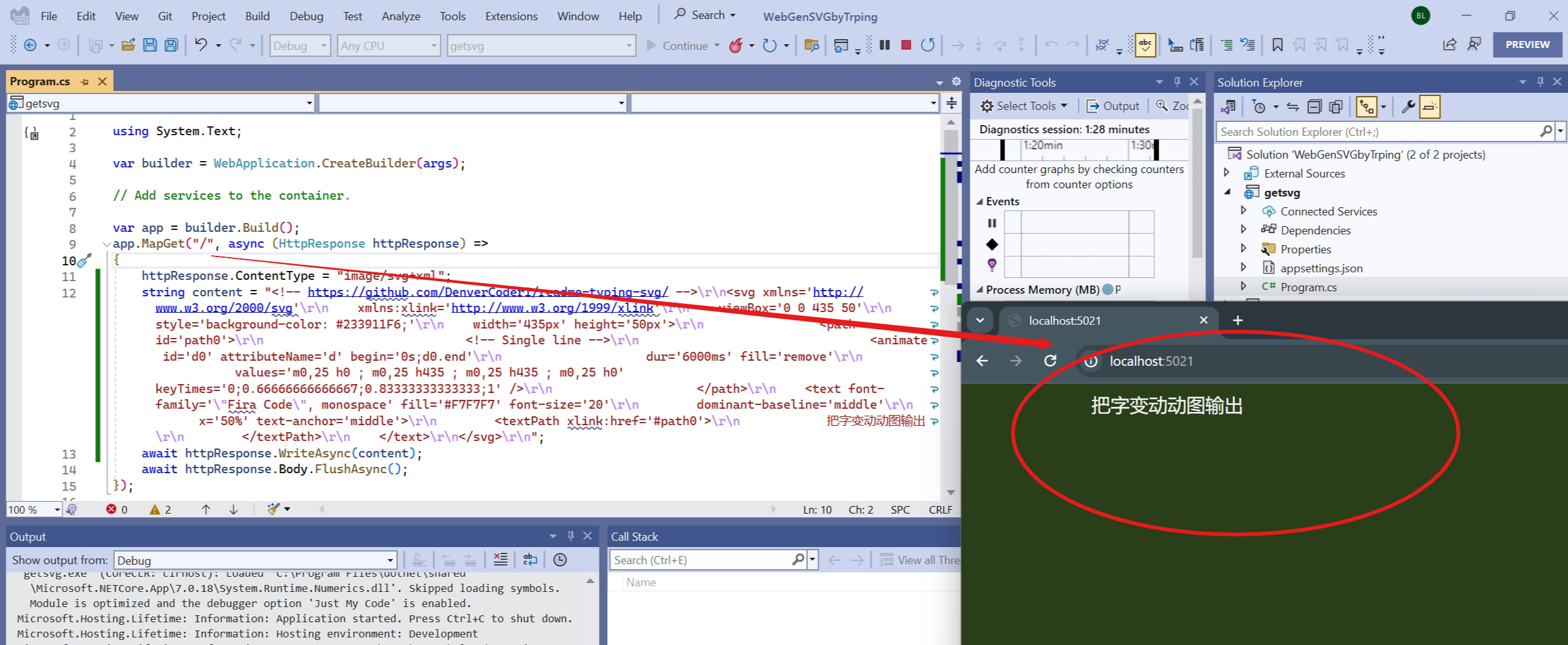Click the Restart debugging icon

pos(927,45)
